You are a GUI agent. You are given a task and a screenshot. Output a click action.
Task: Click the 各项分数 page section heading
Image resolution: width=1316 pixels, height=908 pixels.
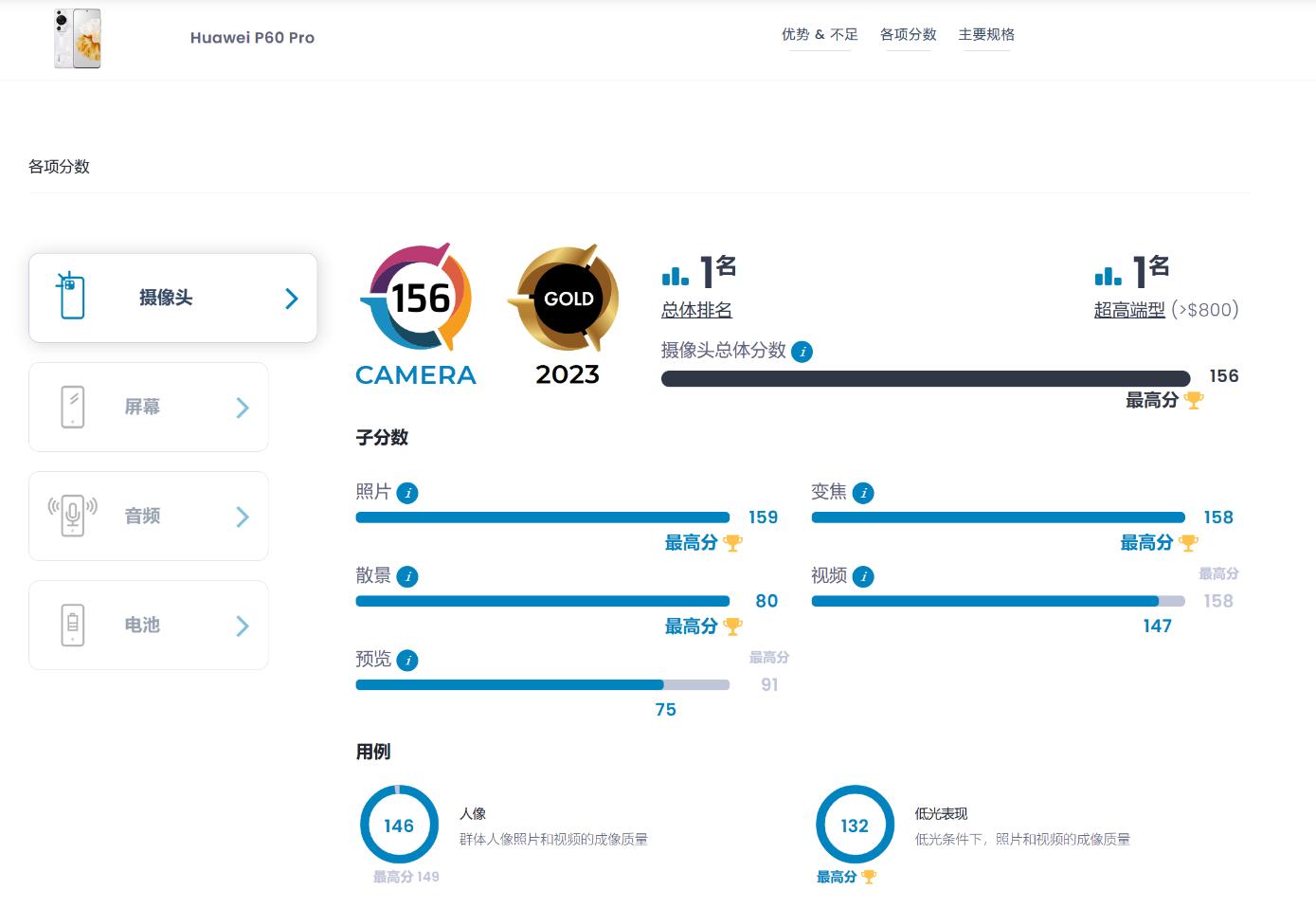(59, 166)
